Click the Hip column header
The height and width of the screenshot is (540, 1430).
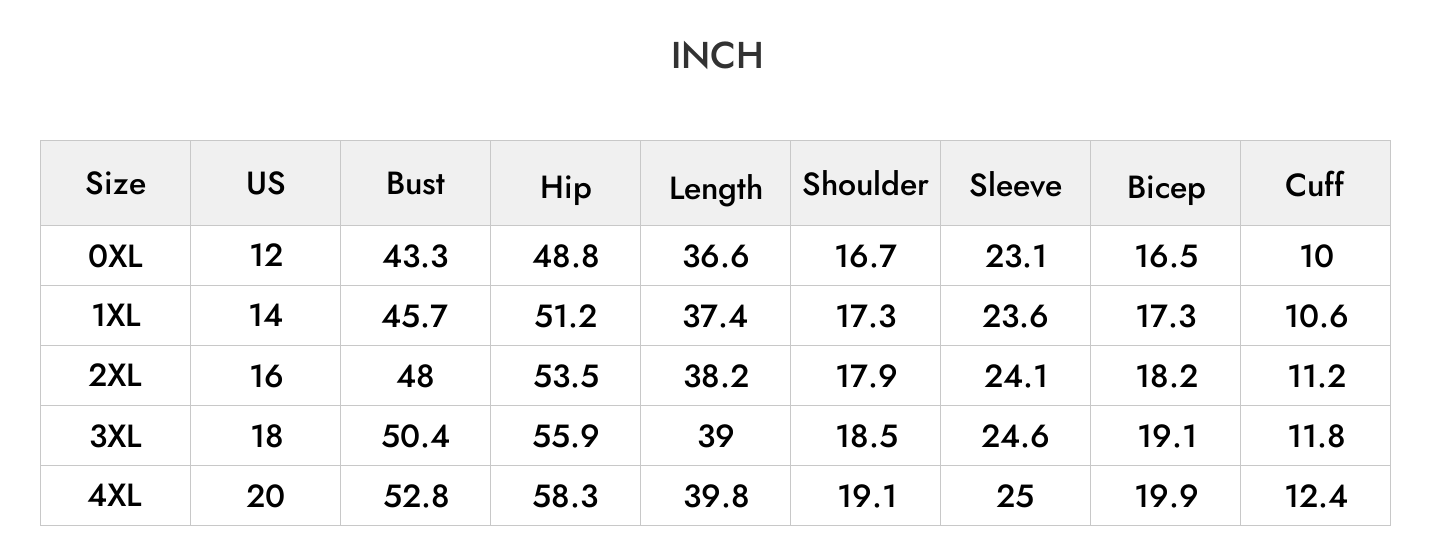pos(565,188)
